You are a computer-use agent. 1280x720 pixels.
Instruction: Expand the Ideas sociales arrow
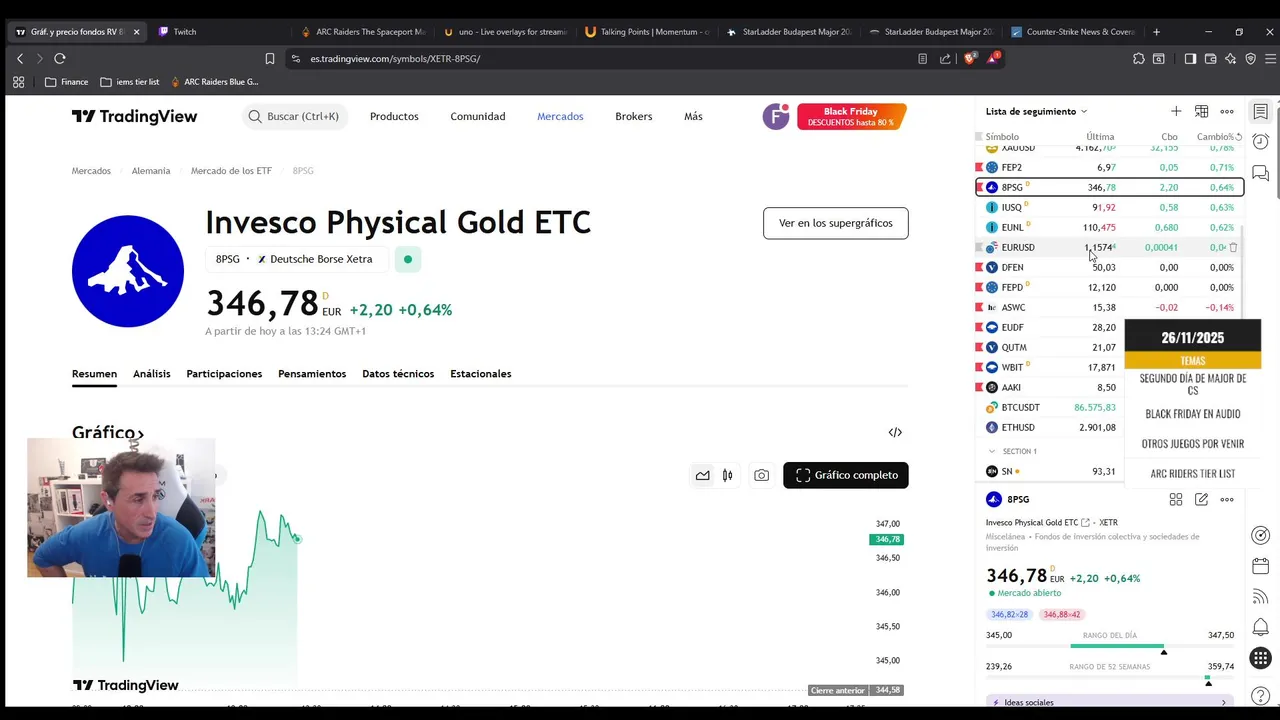(1224, 702)
